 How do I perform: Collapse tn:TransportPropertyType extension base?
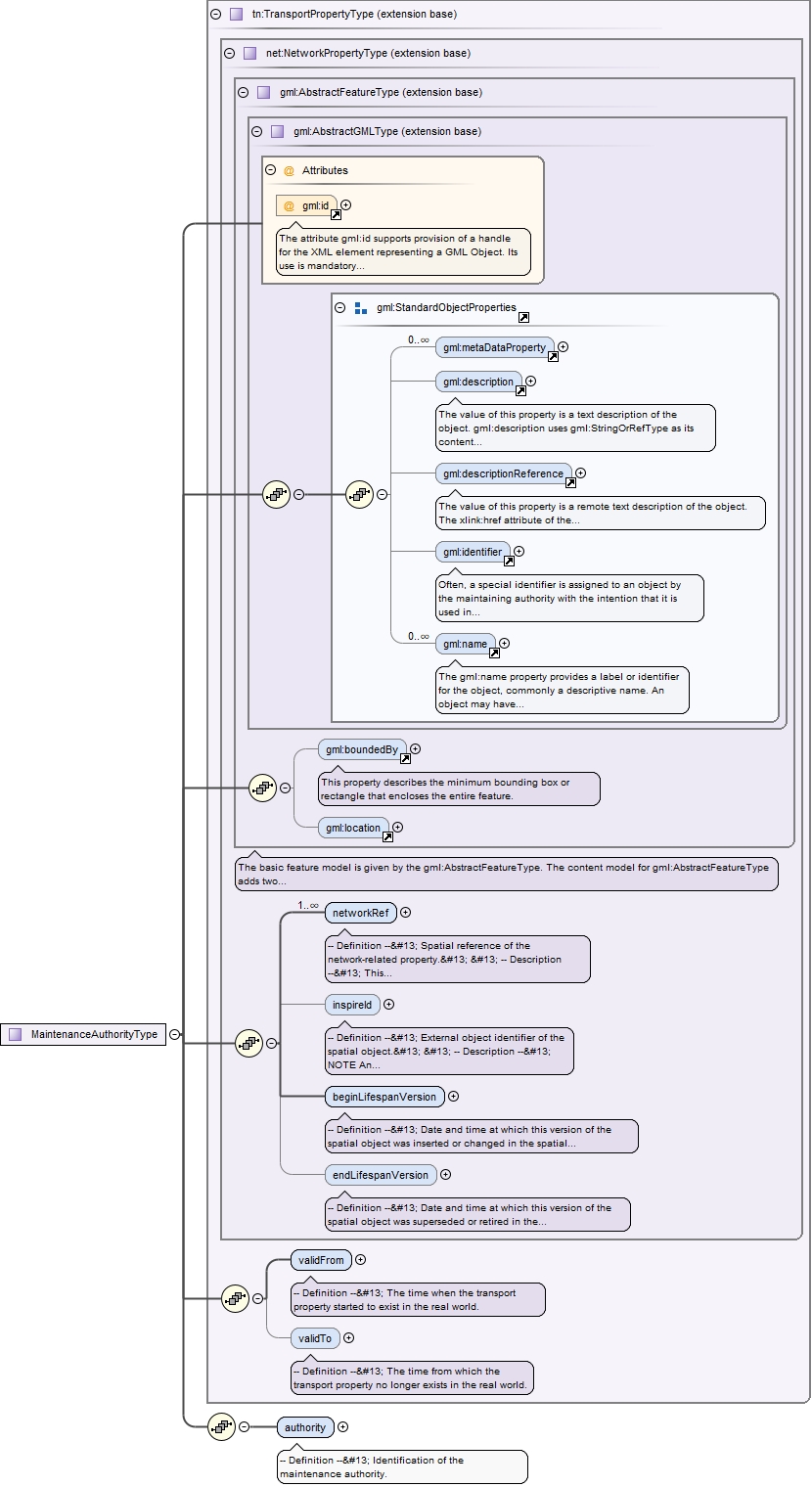tap(215, 15)
